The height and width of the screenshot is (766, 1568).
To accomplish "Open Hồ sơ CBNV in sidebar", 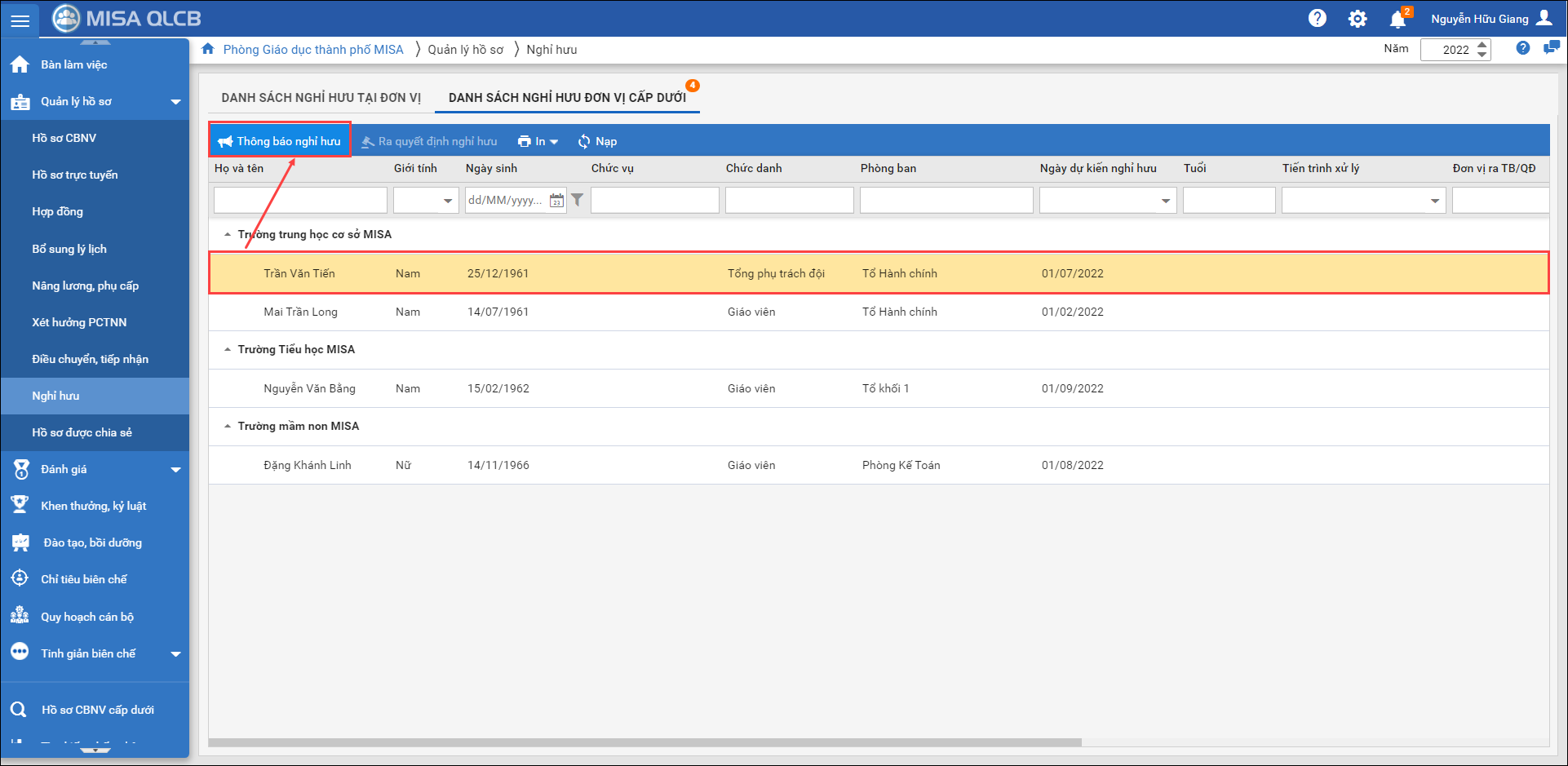I will pyautogui.click(x=64, y=138).
